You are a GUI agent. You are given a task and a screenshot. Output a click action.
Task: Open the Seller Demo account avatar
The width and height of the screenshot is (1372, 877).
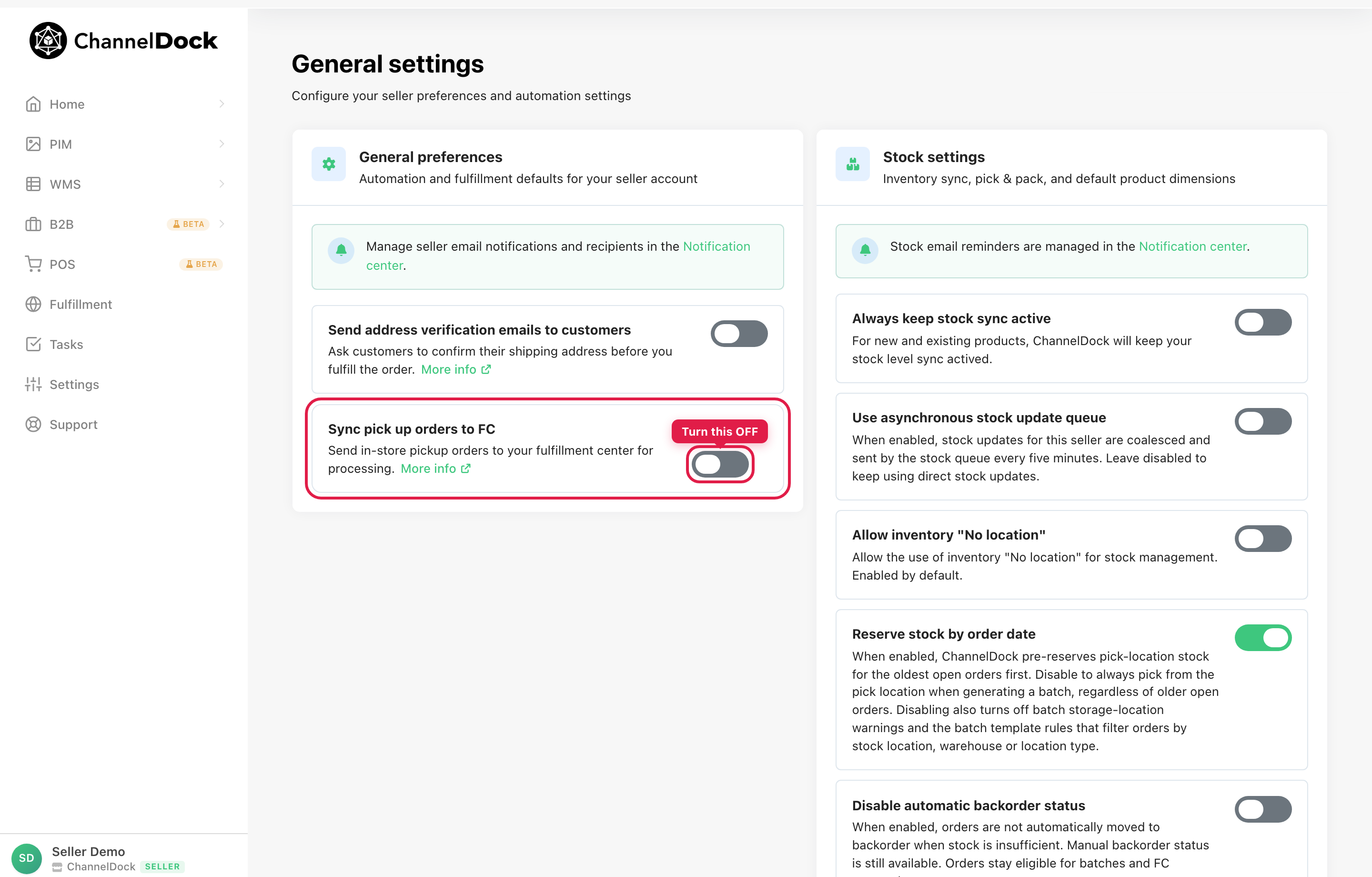26,858
